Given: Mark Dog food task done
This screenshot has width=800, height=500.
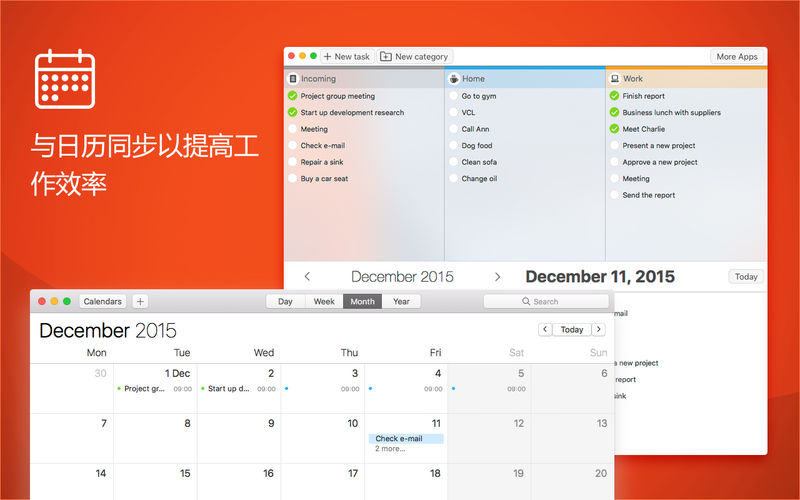Looking at the screenshot, I should click(x=454, y=145).
